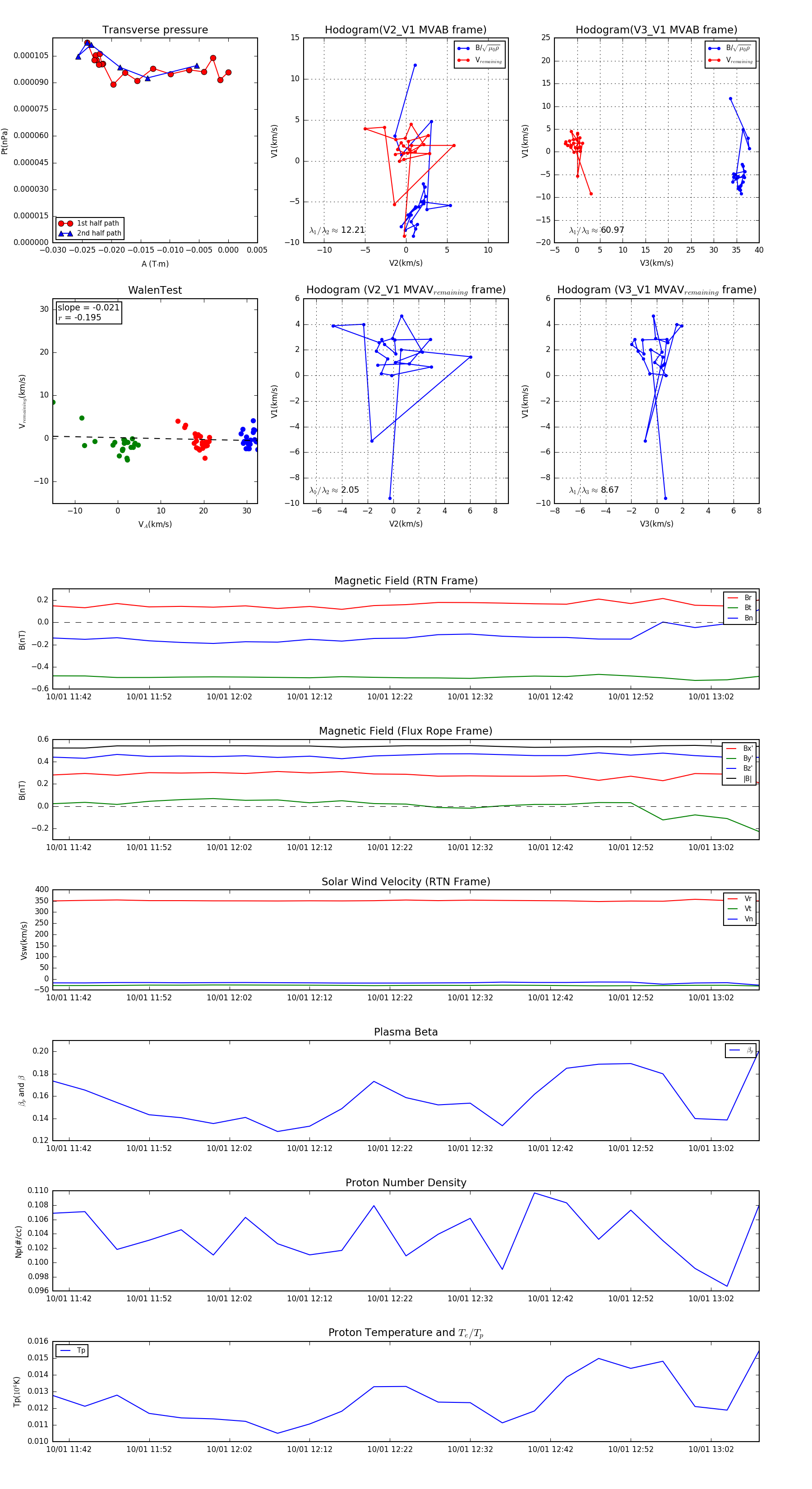812x1489 pixels.
Task: Click the 'Br' legend entry
Action: pyautogui.click(x=740, y=598)
